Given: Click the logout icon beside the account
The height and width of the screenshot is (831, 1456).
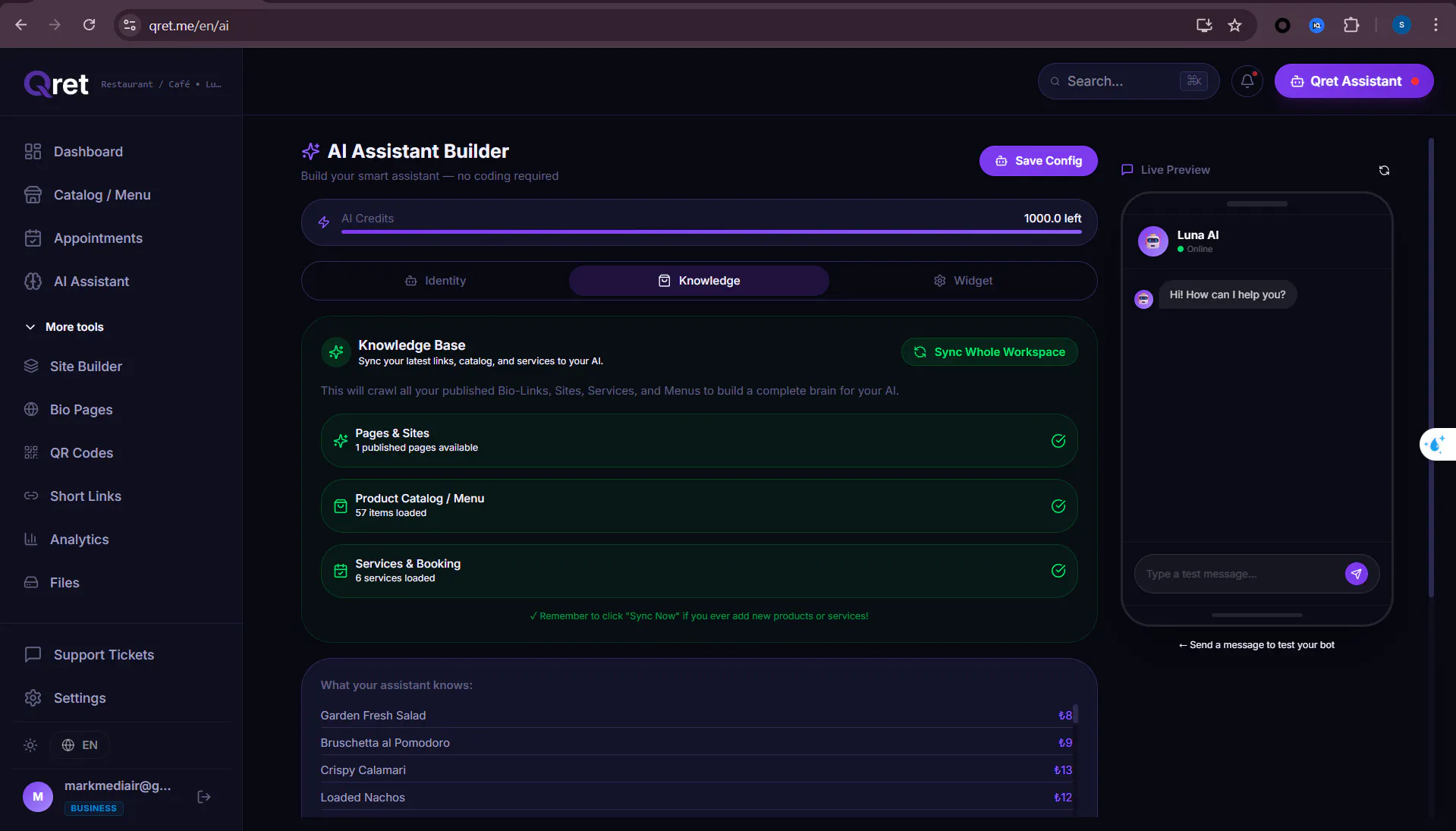Looking at the screenshot, I should [203, 797].
